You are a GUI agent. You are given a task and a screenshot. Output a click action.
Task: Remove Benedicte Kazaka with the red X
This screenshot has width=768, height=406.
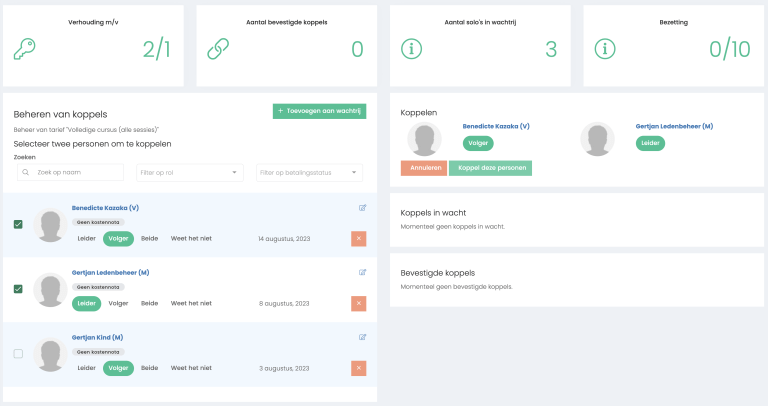pos(359,238)
